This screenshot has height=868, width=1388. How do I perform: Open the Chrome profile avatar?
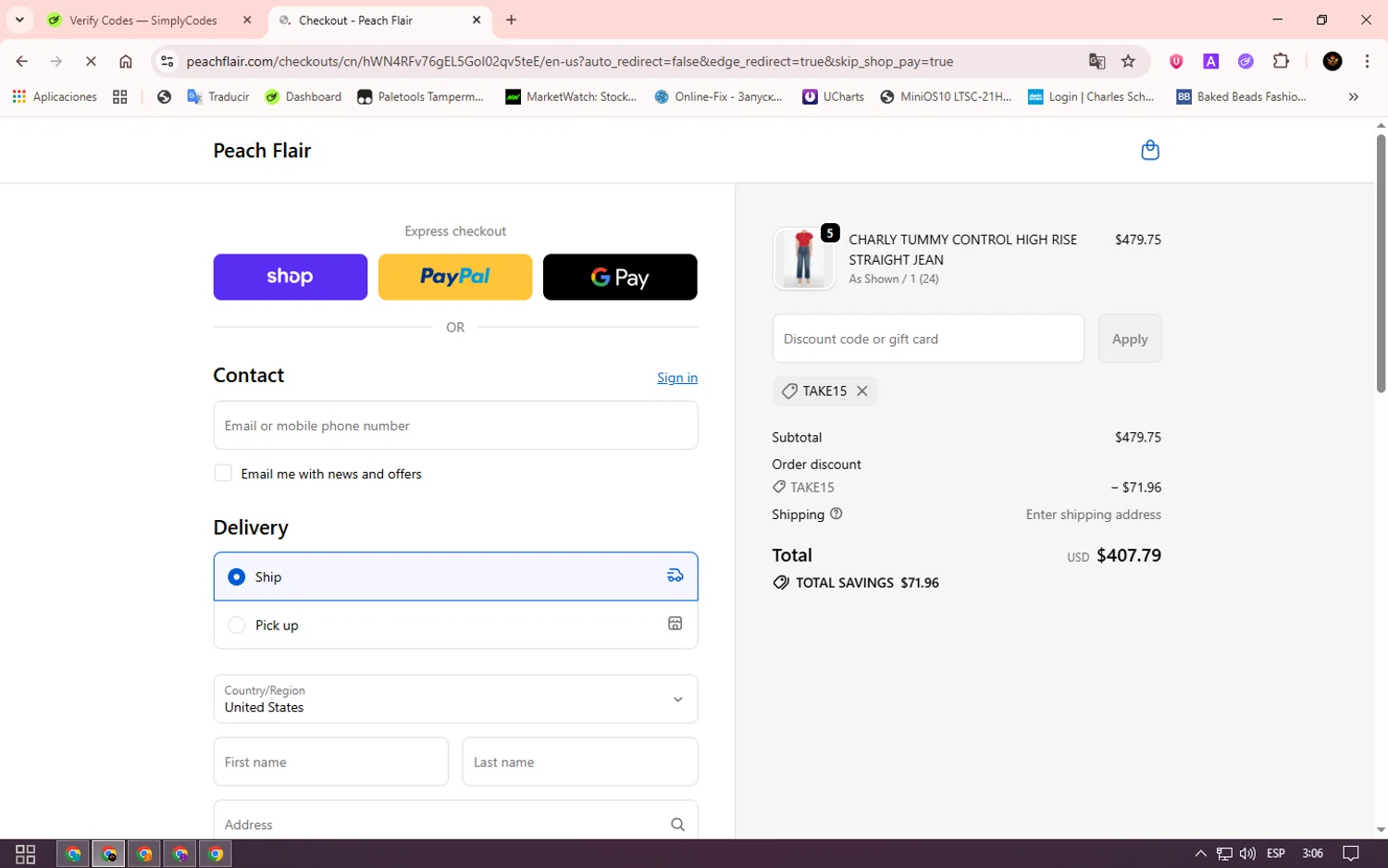(1332, 61)
